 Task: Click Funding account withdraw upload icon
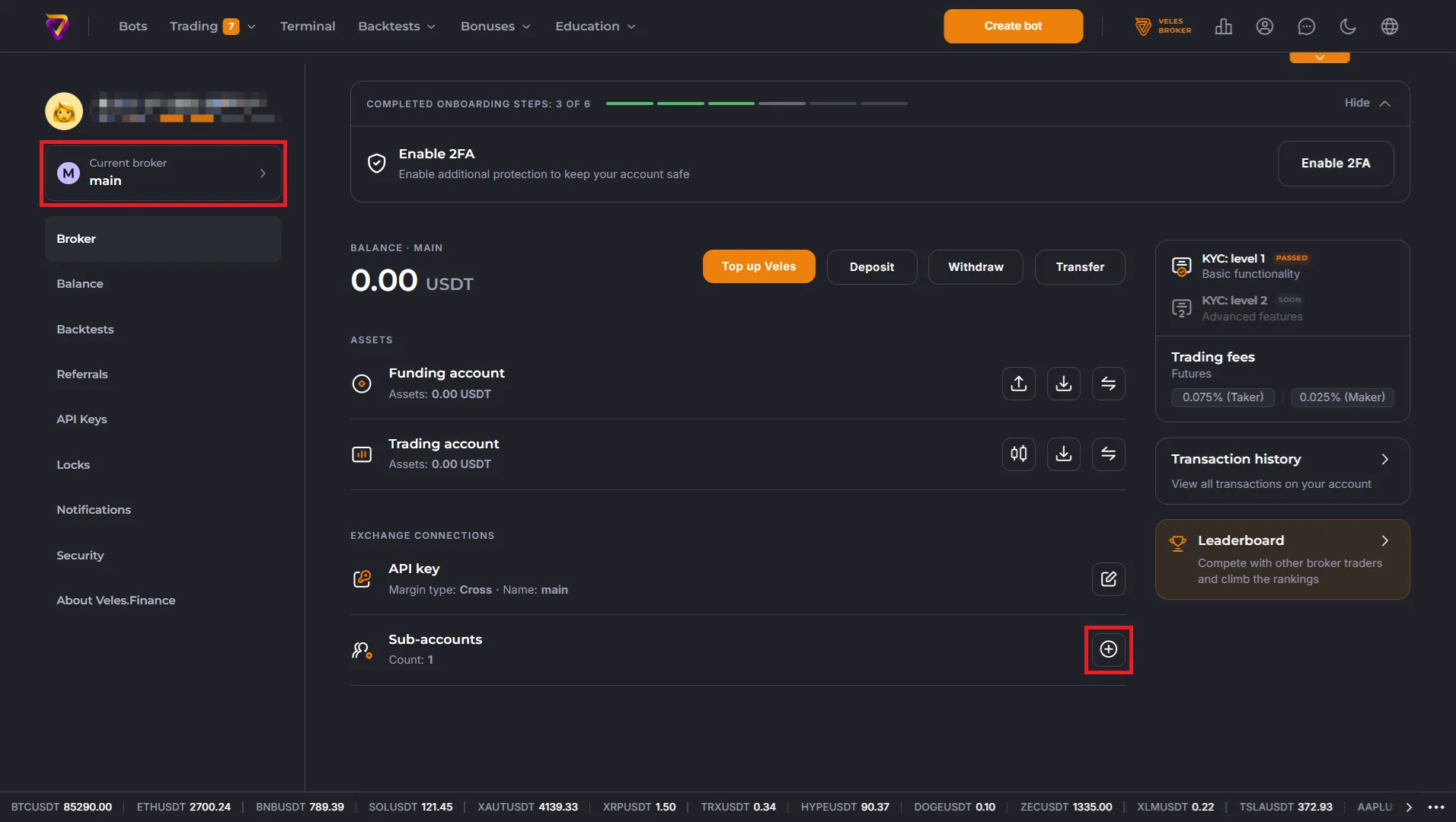click(x=1018, y=384)
